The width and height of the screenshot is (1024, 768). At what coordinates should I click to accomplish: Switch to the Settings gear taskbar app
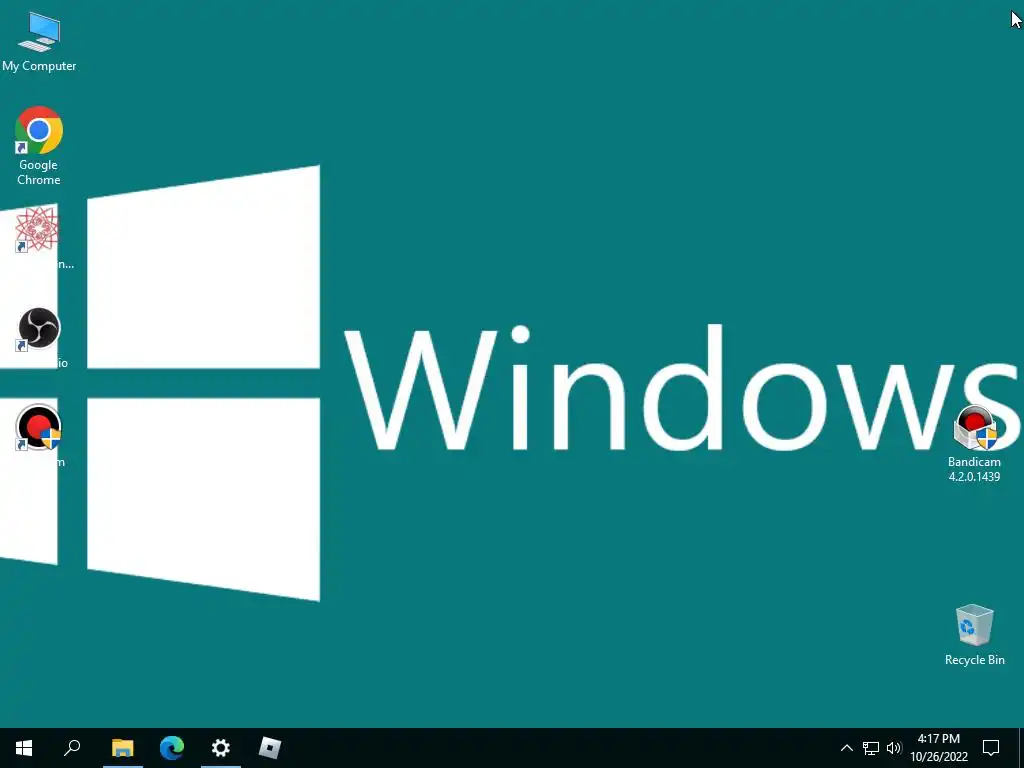pyautogui.click(x=221, y=748)
